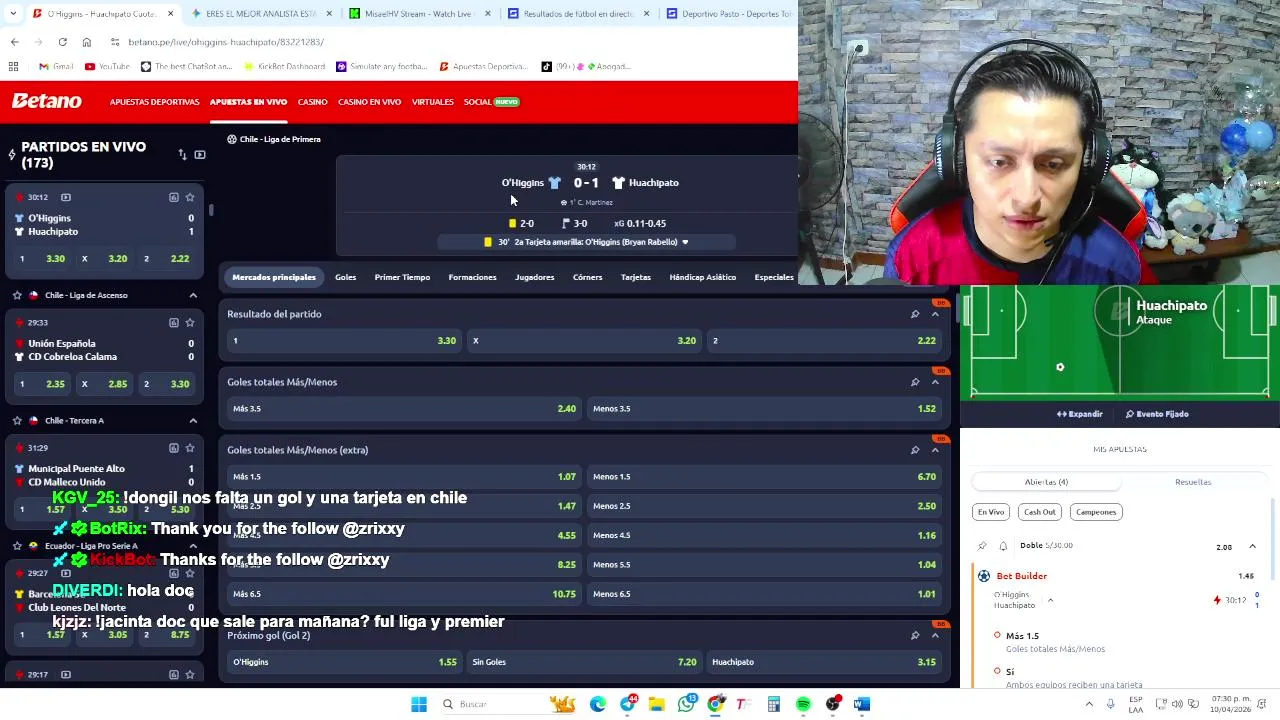Bet on O'Higgins win at 3.30

point(342,341)
